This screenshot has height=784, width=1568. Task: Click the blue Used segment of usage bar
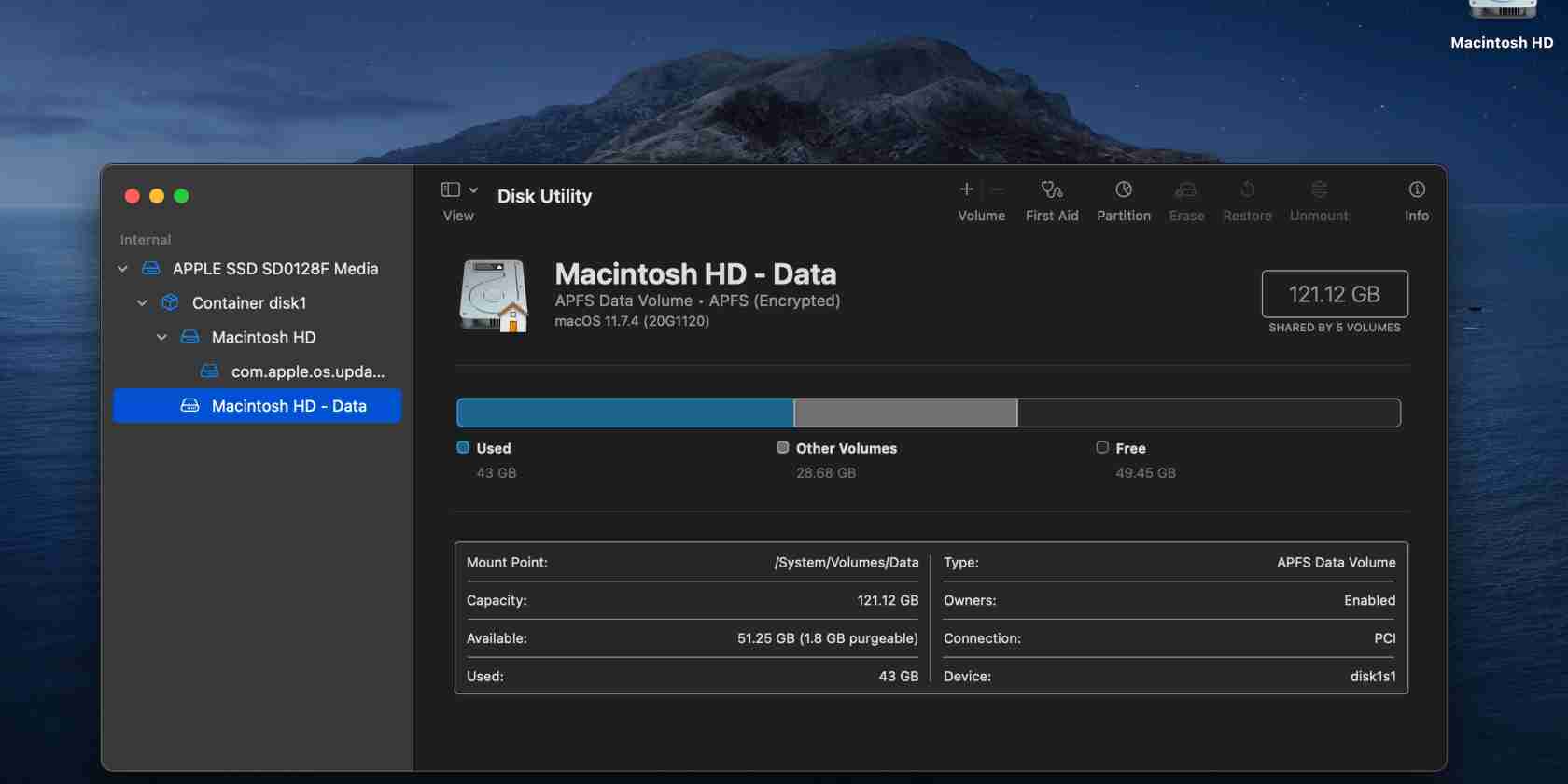coord(625,413)
